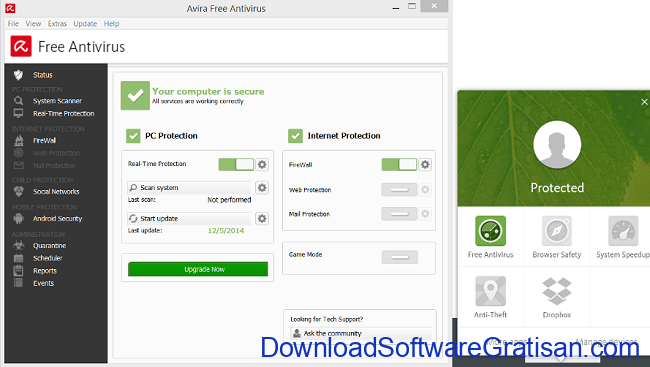
Task: Open Quarantine biohazard icon
Action: point(18,245)
